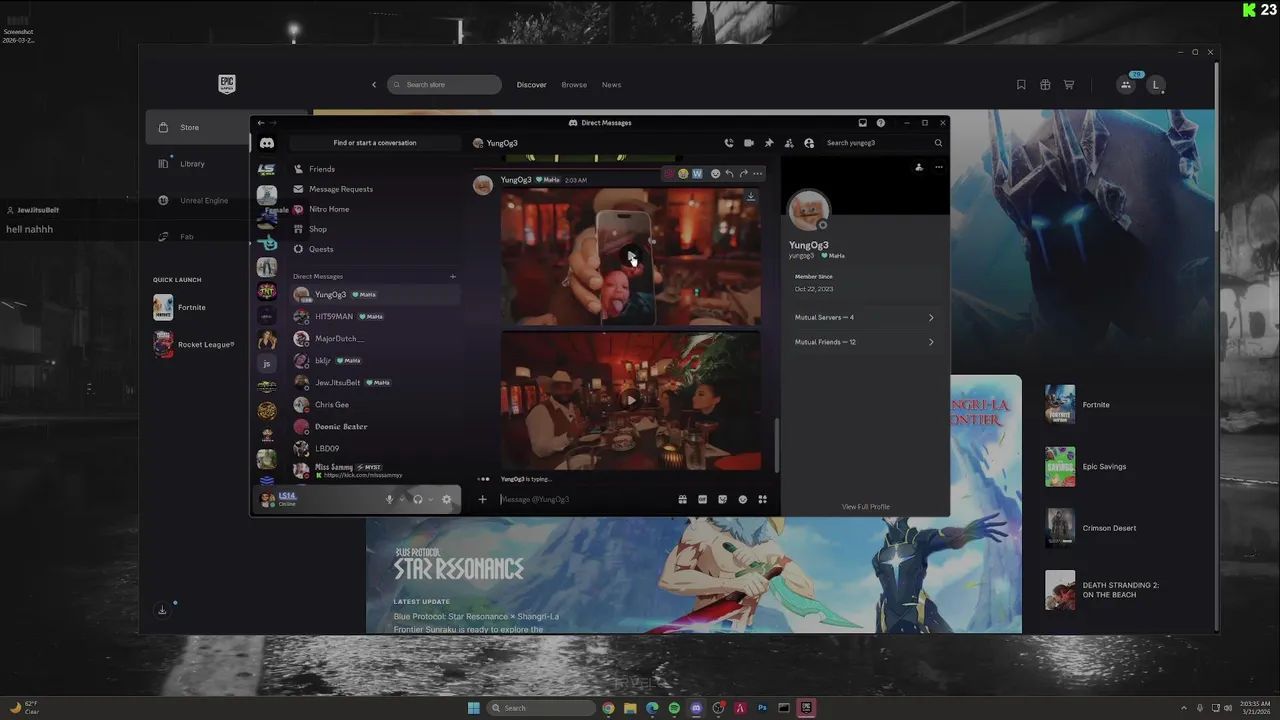
Task: Toggle Discord headphone deafen
Action: coord(418,499)
